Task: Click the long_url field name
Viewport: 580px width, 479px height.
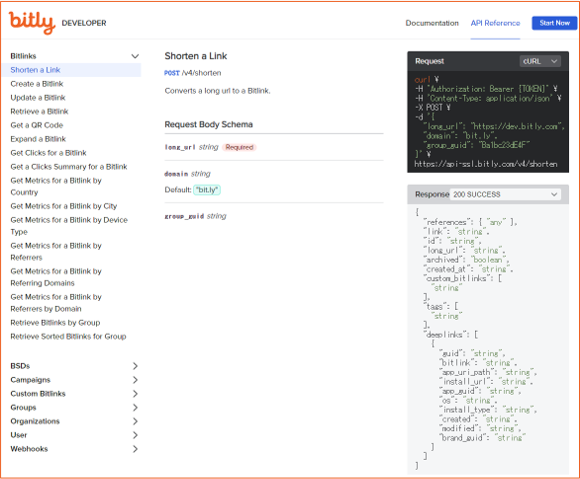Action: click(x=180, y=147)
